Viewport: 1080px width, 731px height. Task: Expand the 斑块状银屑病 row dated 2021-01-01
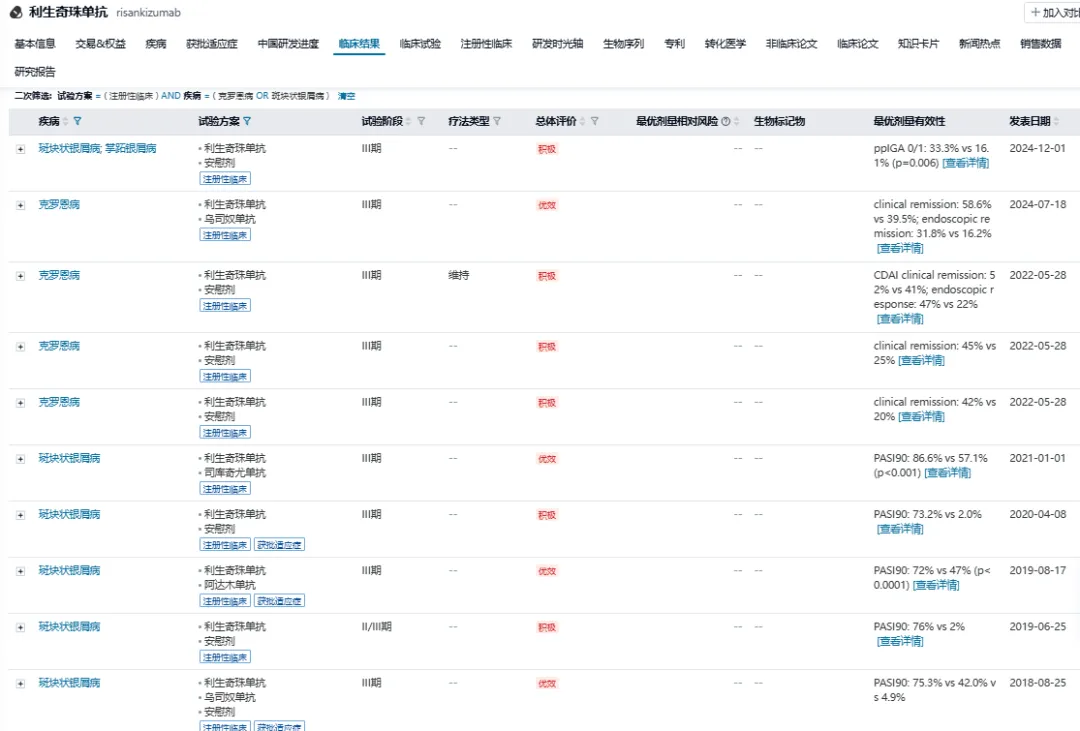click(x=20, y=458)
